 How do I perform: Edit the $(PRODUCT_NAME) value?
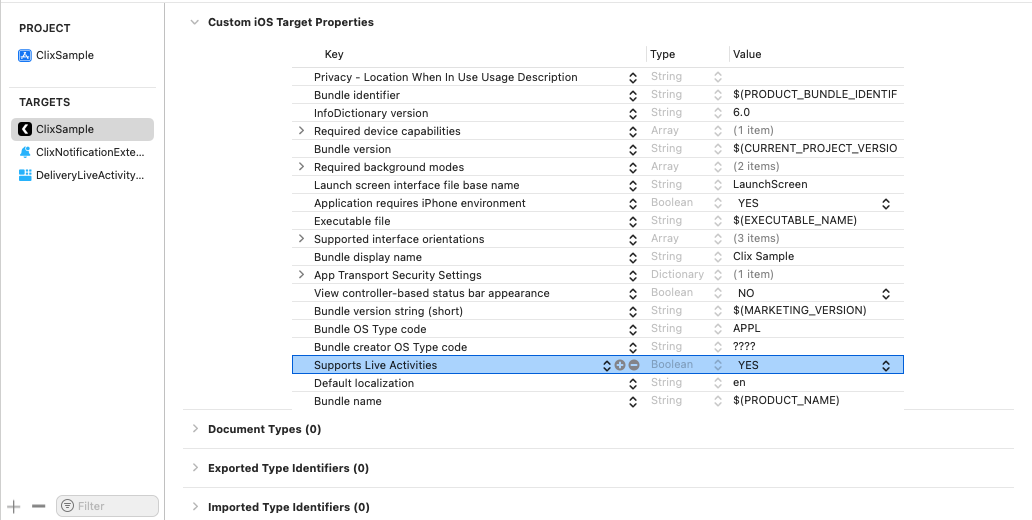786,400
